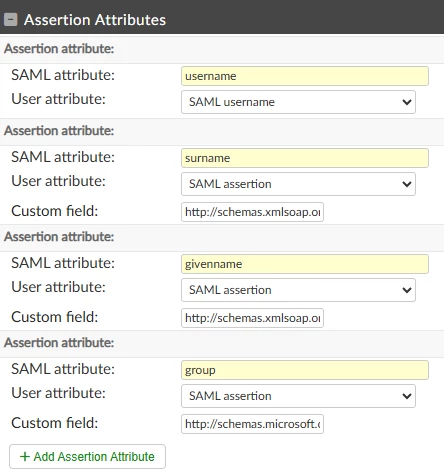
Task: Click the chevron arrow of SAML username dropdown
Action: pyautogui.click(x=407, y=102)
